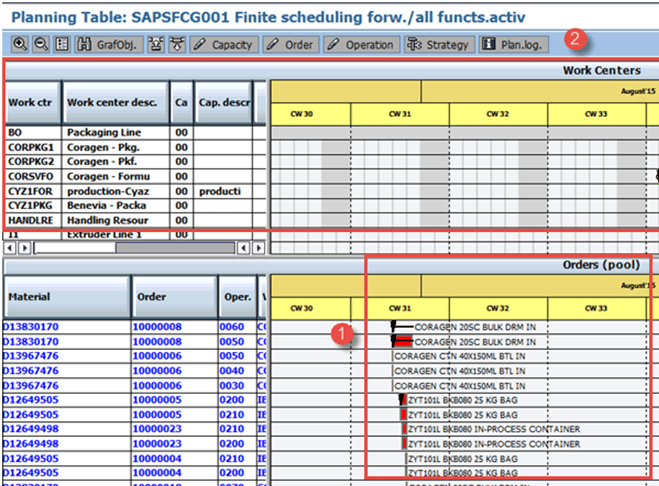
Task: Click the dispatch icon after GrafObj.
Action: [158, 44]
